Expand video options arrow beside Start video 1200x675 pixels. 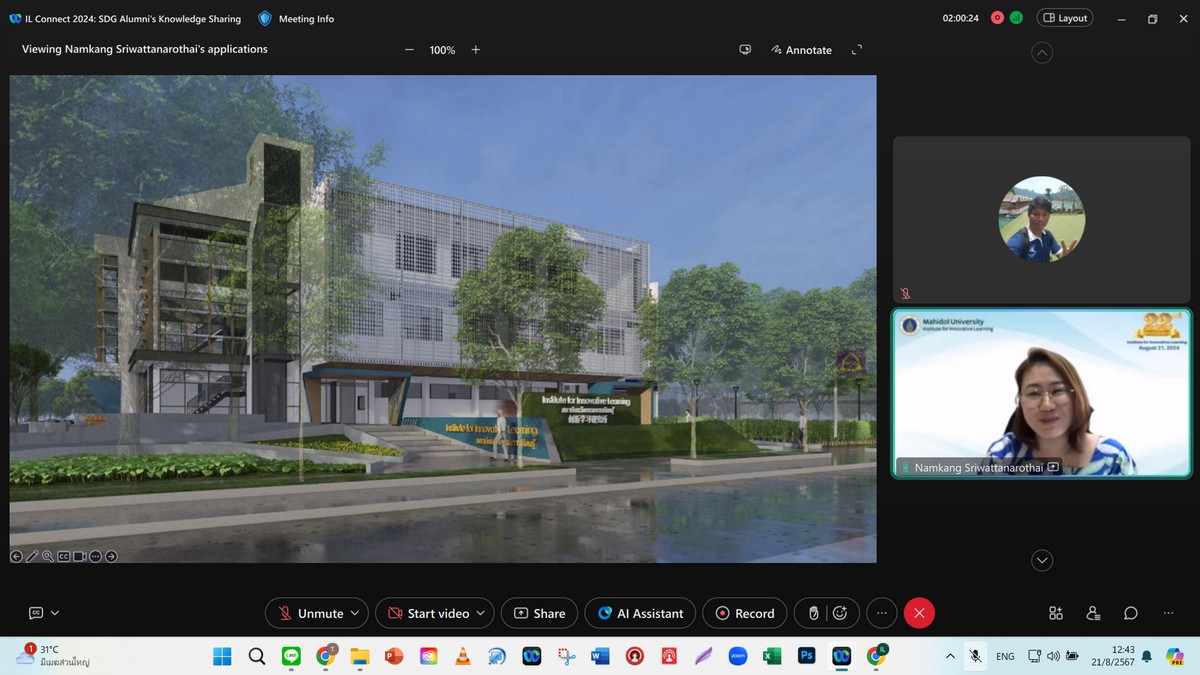[x=482, y=613]
